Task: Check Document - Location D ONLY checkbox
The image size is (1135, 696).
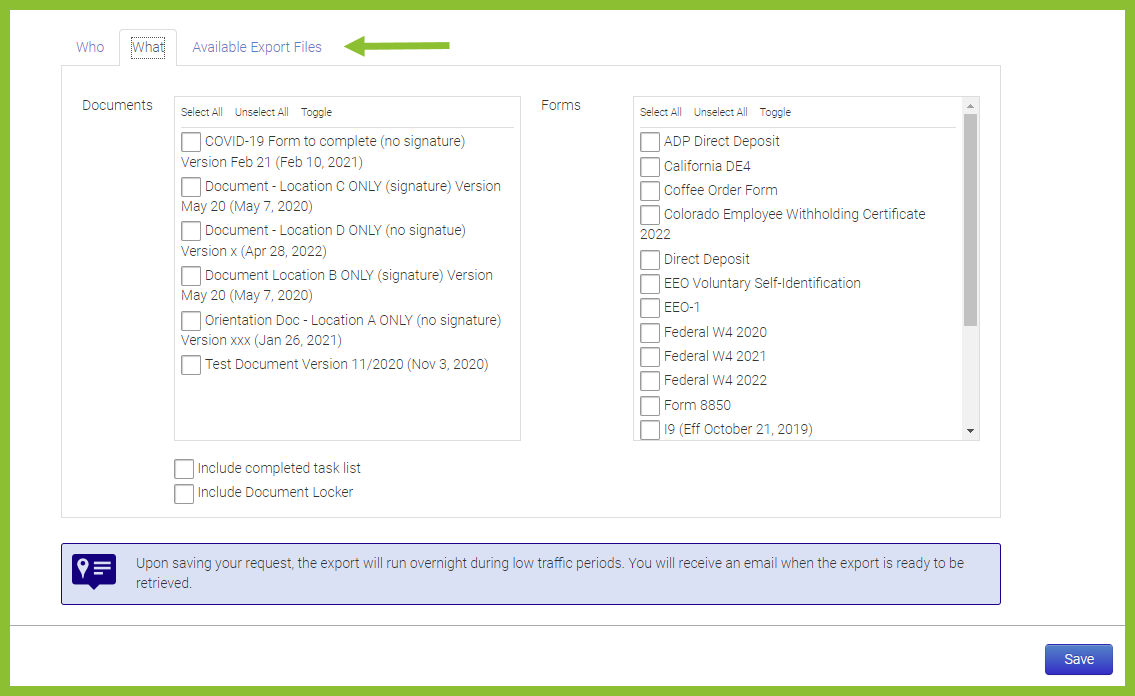Action: click(x=191, y=231)
